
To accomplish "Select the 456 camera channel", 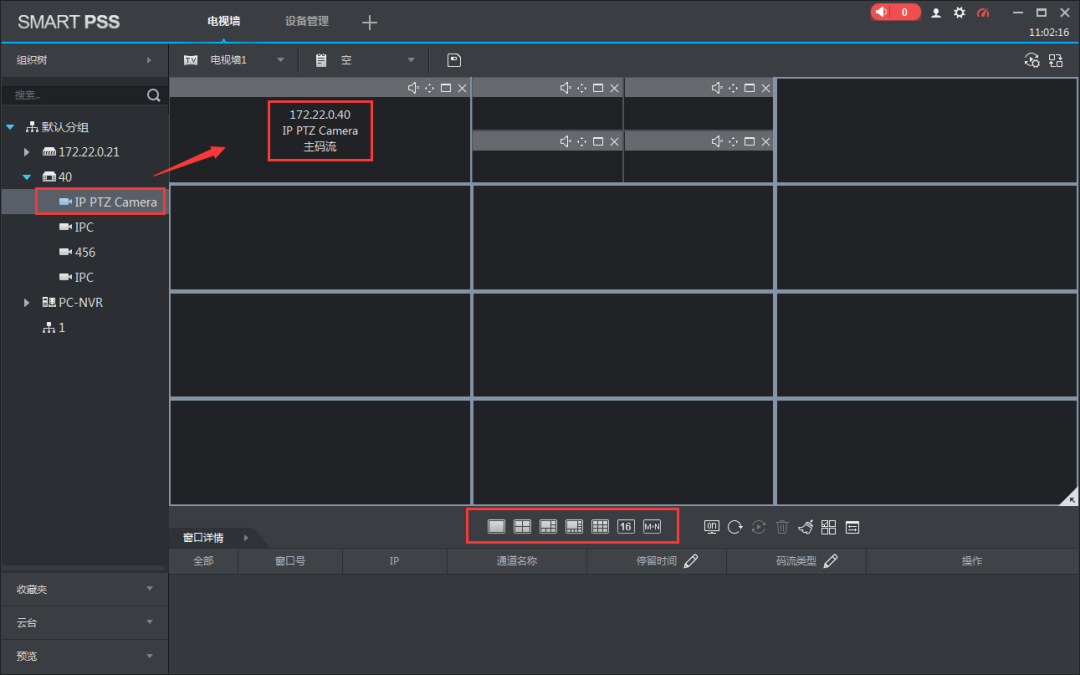I will [x=85, y=252].
